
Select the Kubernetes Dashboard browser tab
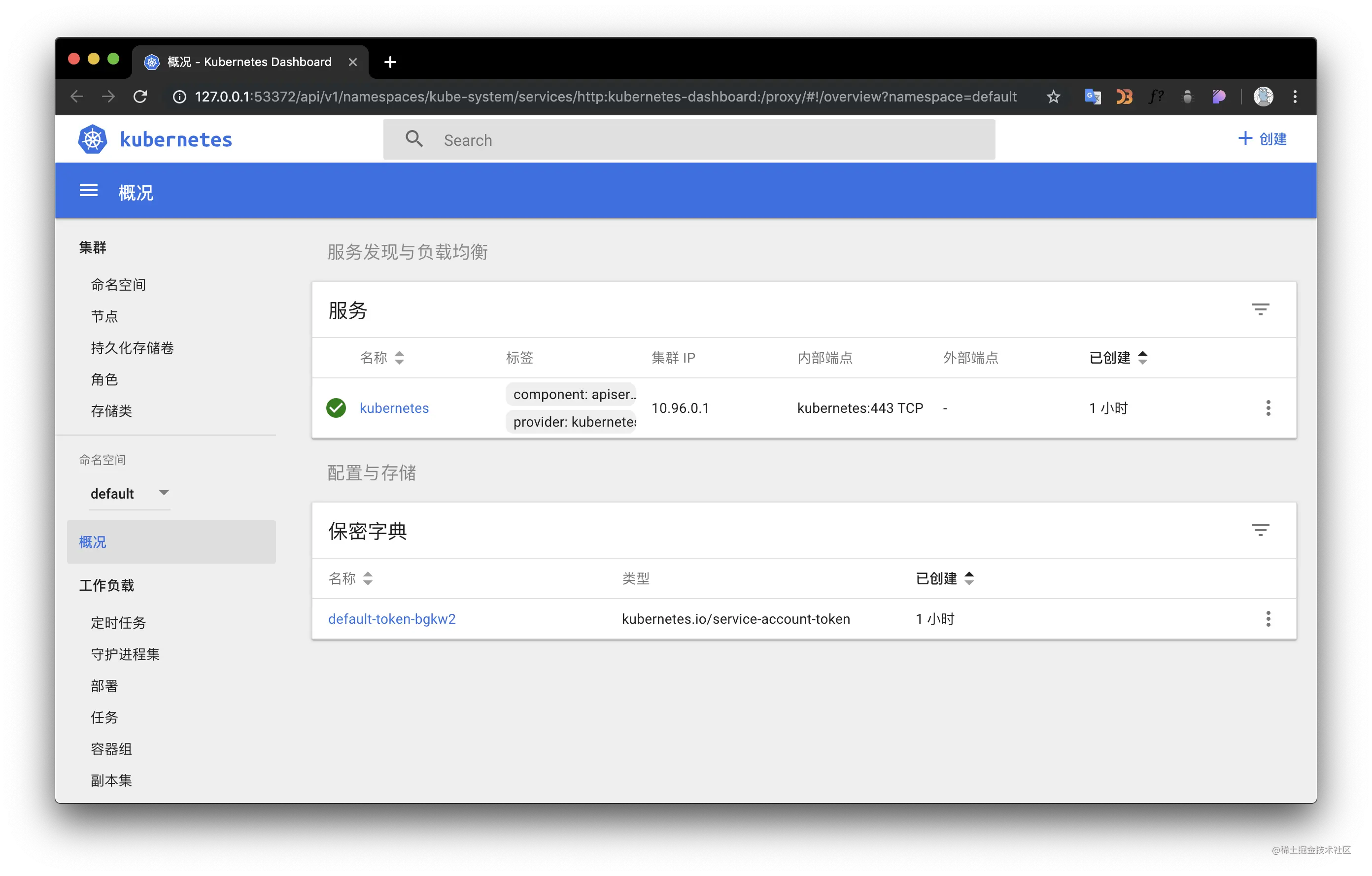(x=250, y=62)
